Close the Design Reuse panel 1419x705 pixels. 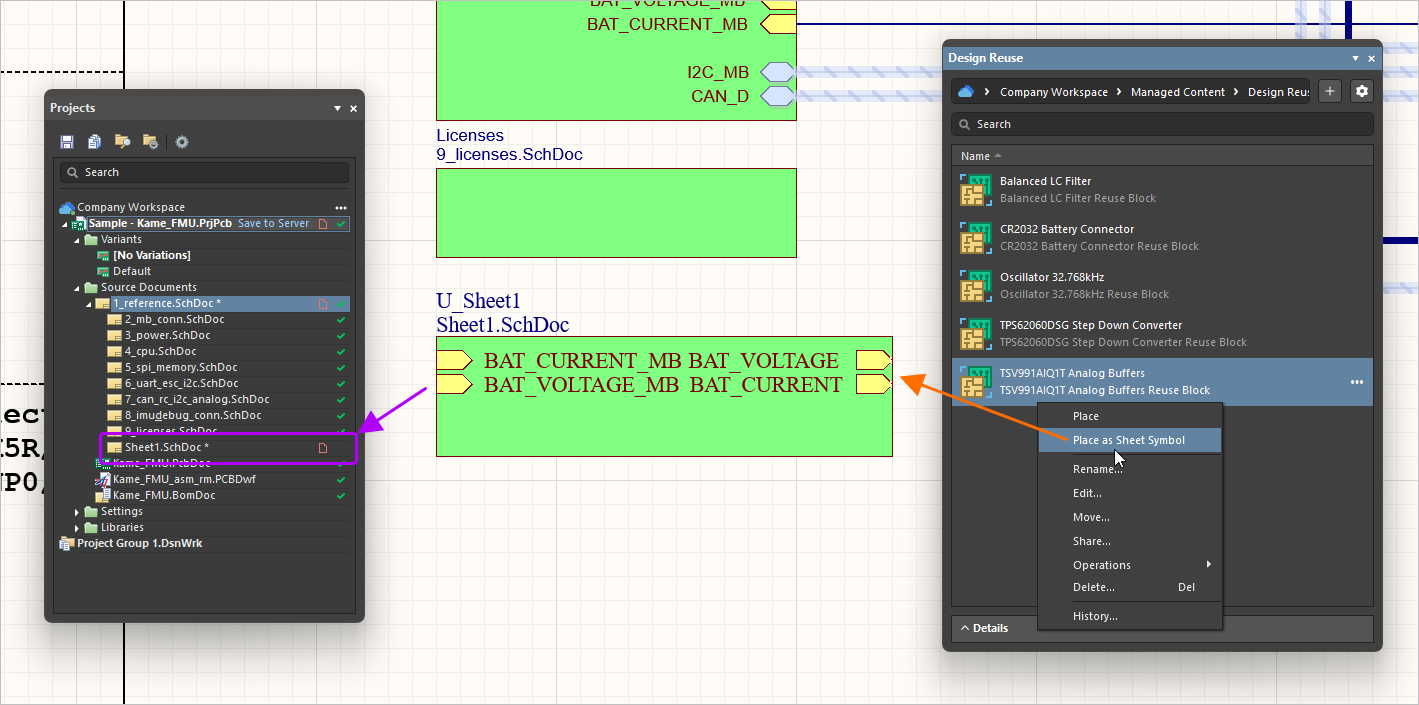tap(1372, 58)
